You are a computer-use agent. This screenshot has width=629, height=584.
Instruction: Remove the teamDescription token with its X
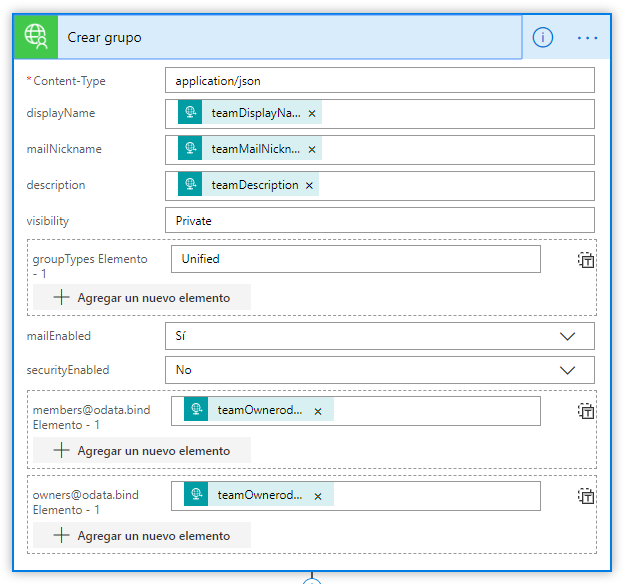(x=309, y=186)
